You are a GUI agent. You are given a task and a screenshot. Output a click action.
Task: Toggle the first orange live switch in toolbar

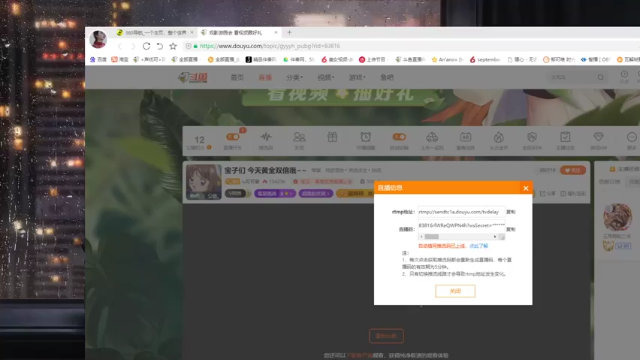(233, 137)
